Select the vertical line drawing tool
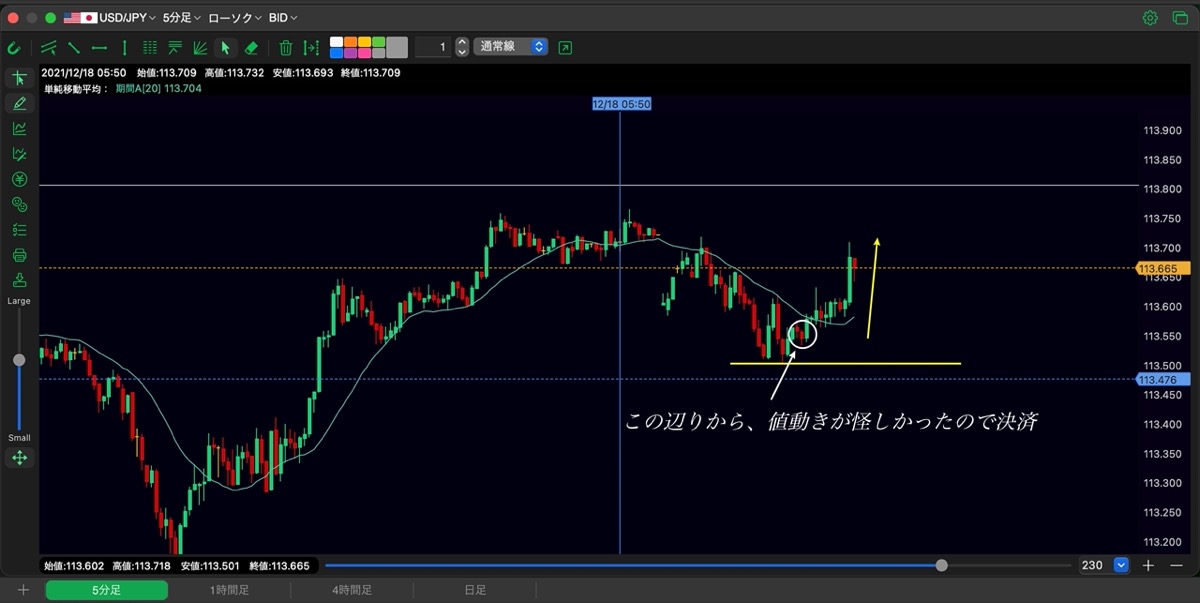Viewport: 1200px width, 603px height. pos(124,47)
